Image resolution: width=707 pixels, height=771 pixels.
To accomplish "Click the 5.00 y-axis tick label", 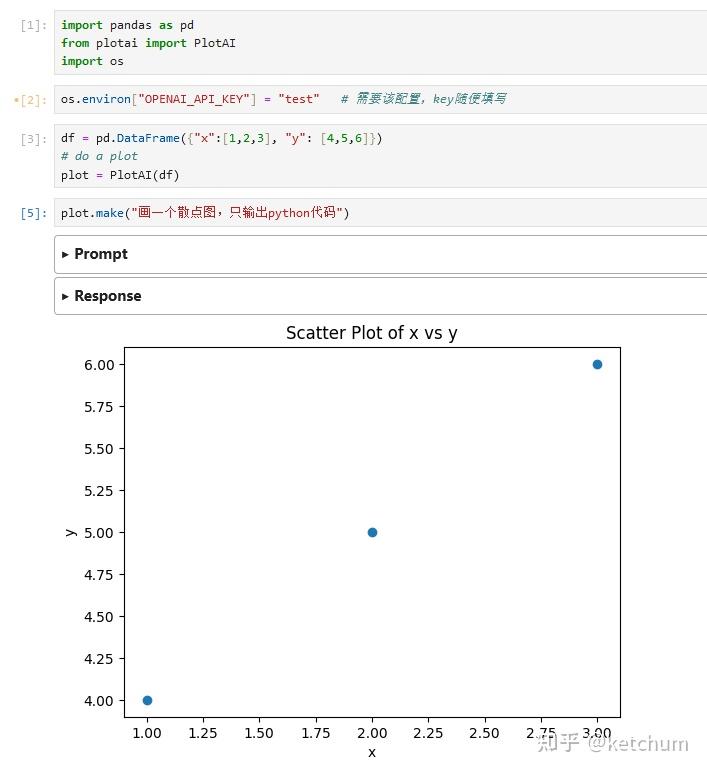I will (99, 533).
